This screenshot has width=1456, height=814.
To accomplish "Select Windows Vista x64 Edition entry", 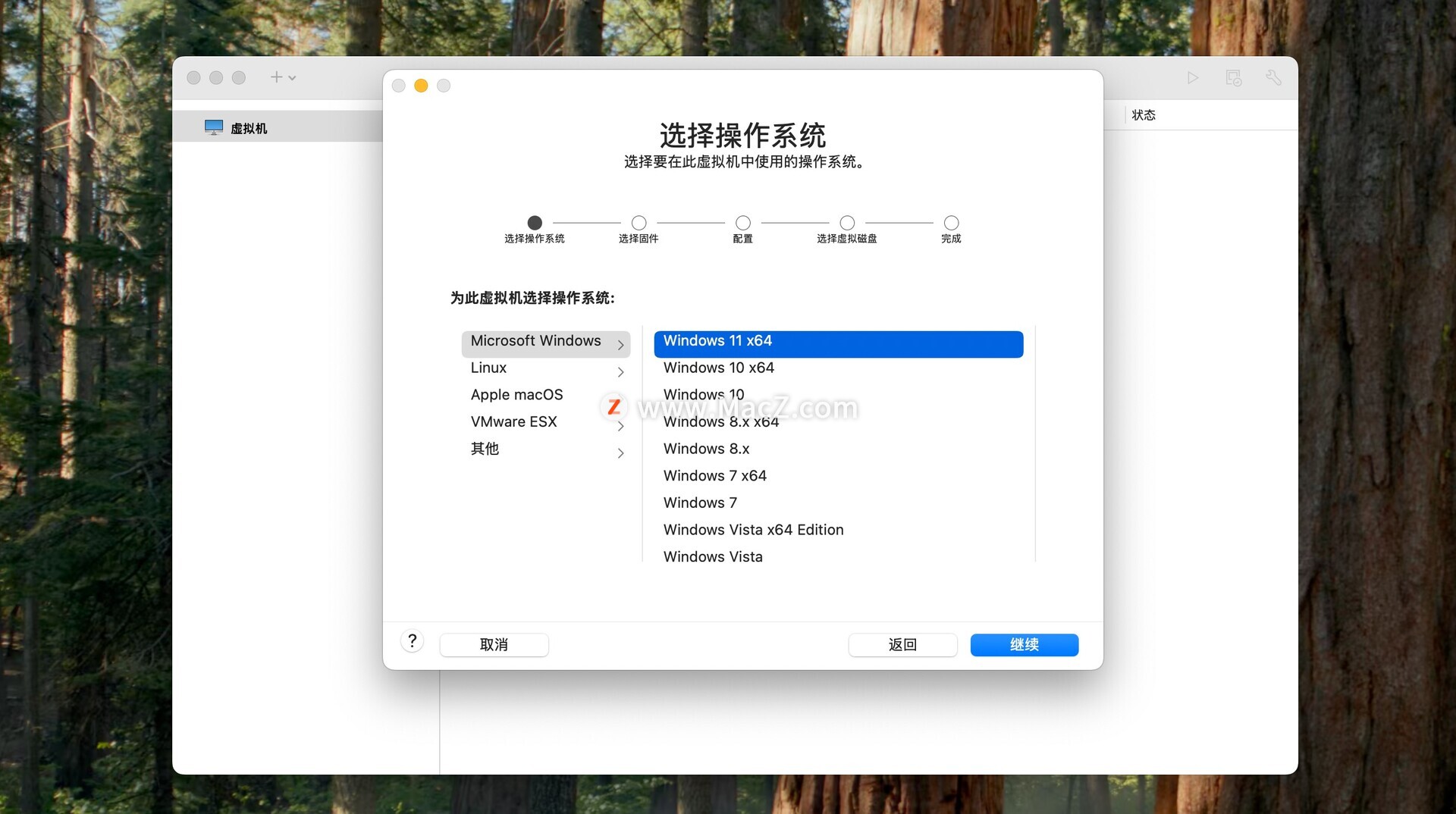I will click(x=838, y=531).
